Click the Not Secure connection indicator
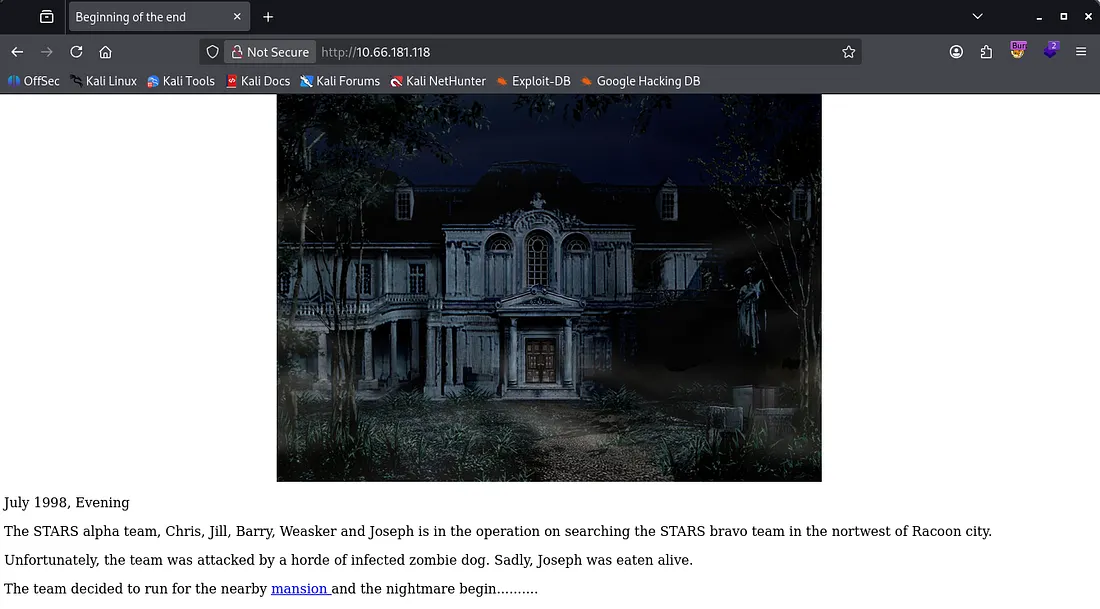1100x609 pixels. click(270, 52)
